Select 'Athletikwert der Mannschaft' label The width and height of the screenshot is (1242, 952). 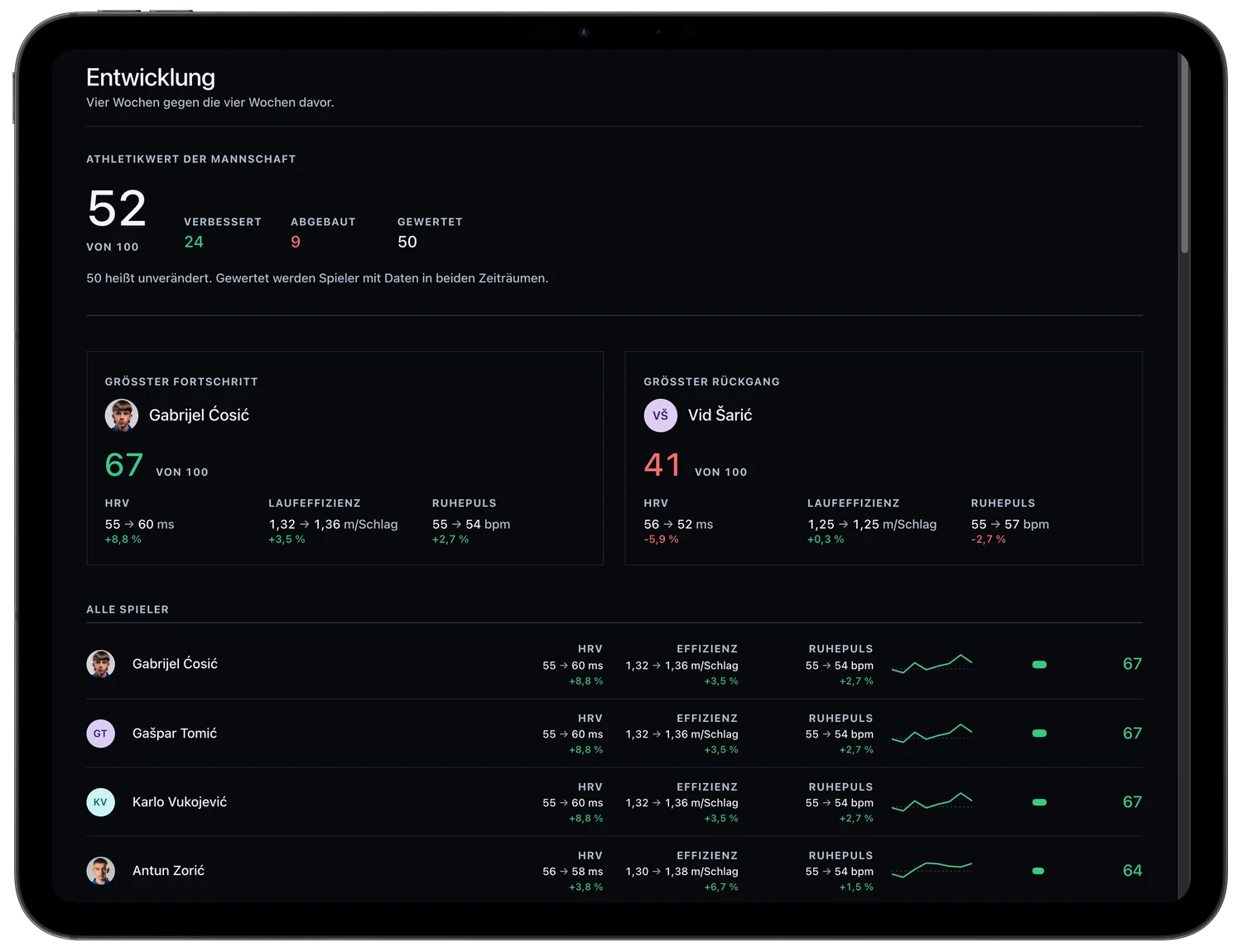pyautogui.click(x=191, y=159)
